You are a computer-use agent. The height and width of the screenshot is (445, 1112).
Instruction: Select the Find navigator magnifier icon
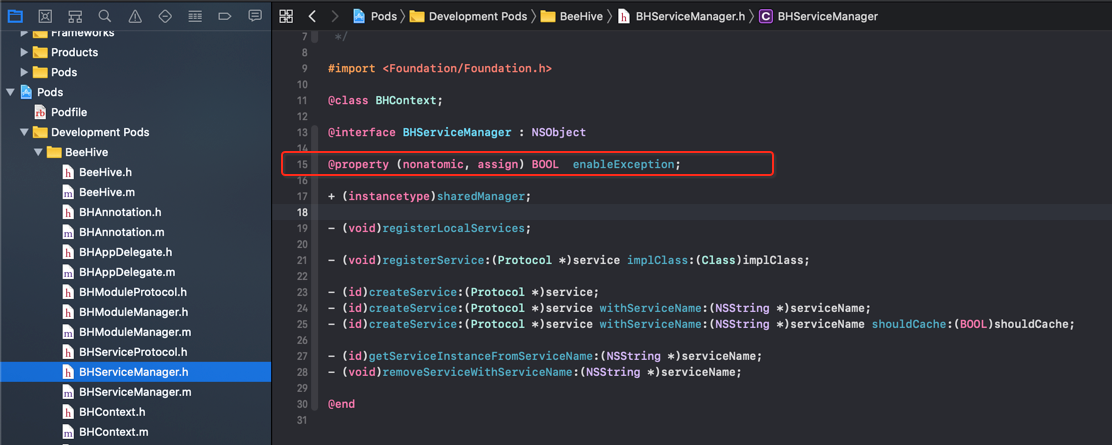[x=104, y=16]
